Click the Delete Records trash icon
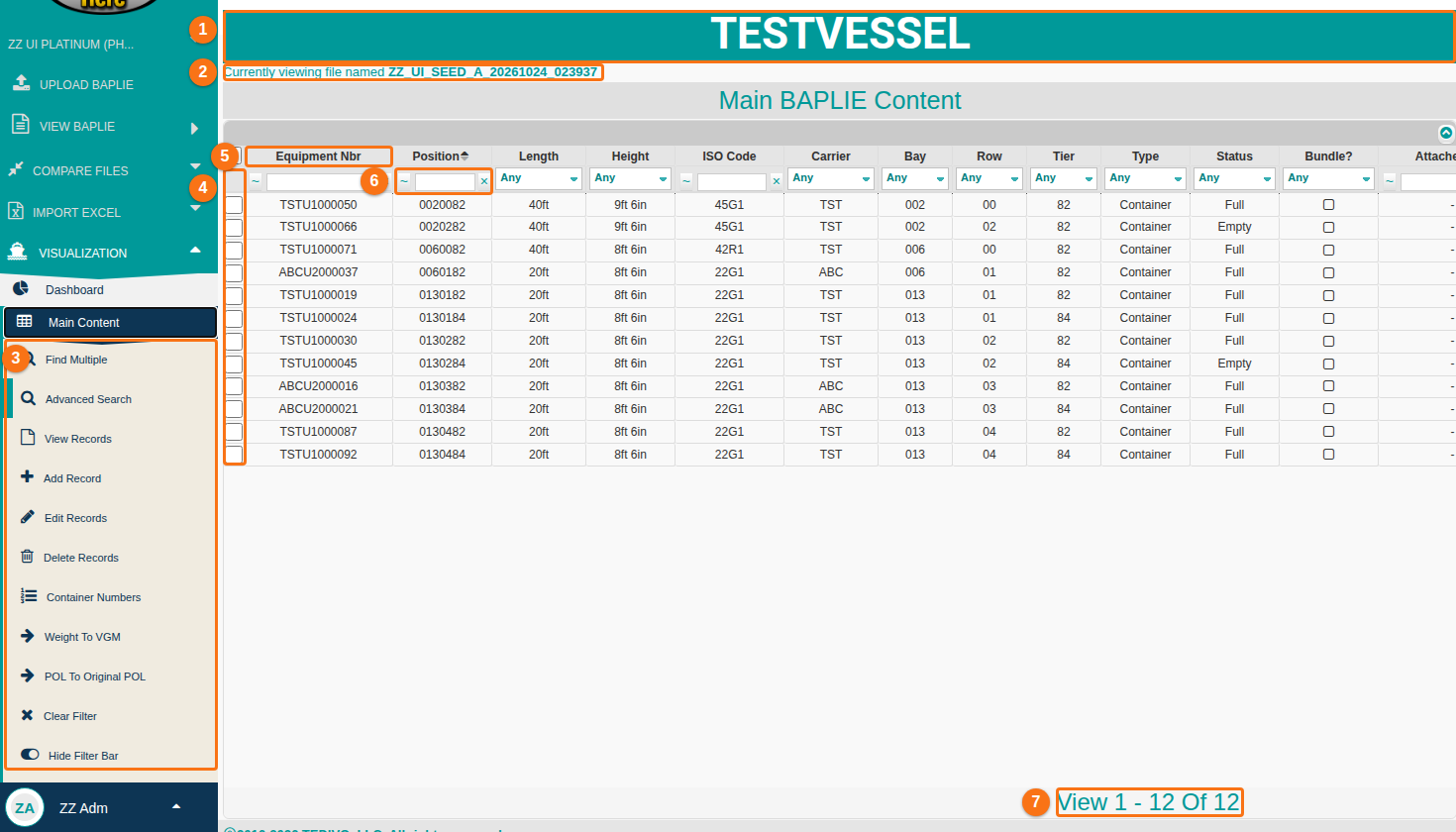 (x=27, y=557)
